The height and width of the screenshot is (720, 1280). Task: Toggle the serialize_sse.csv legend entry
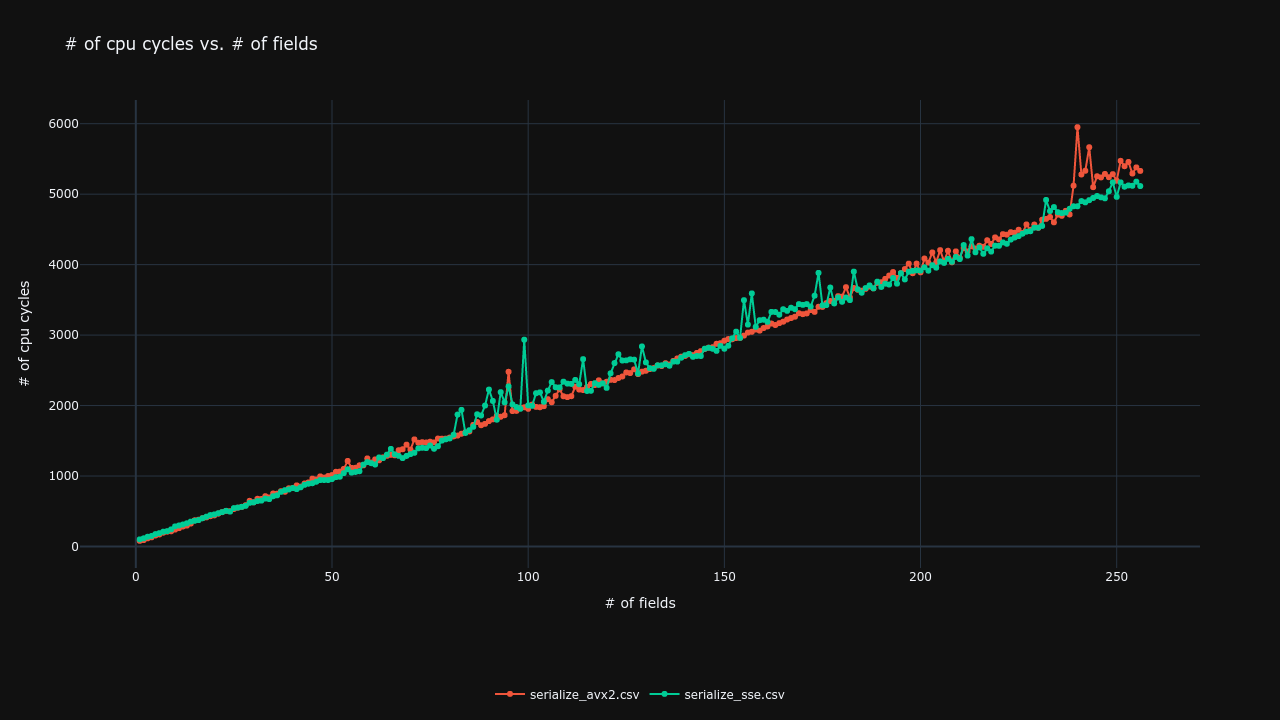(717, 695)
